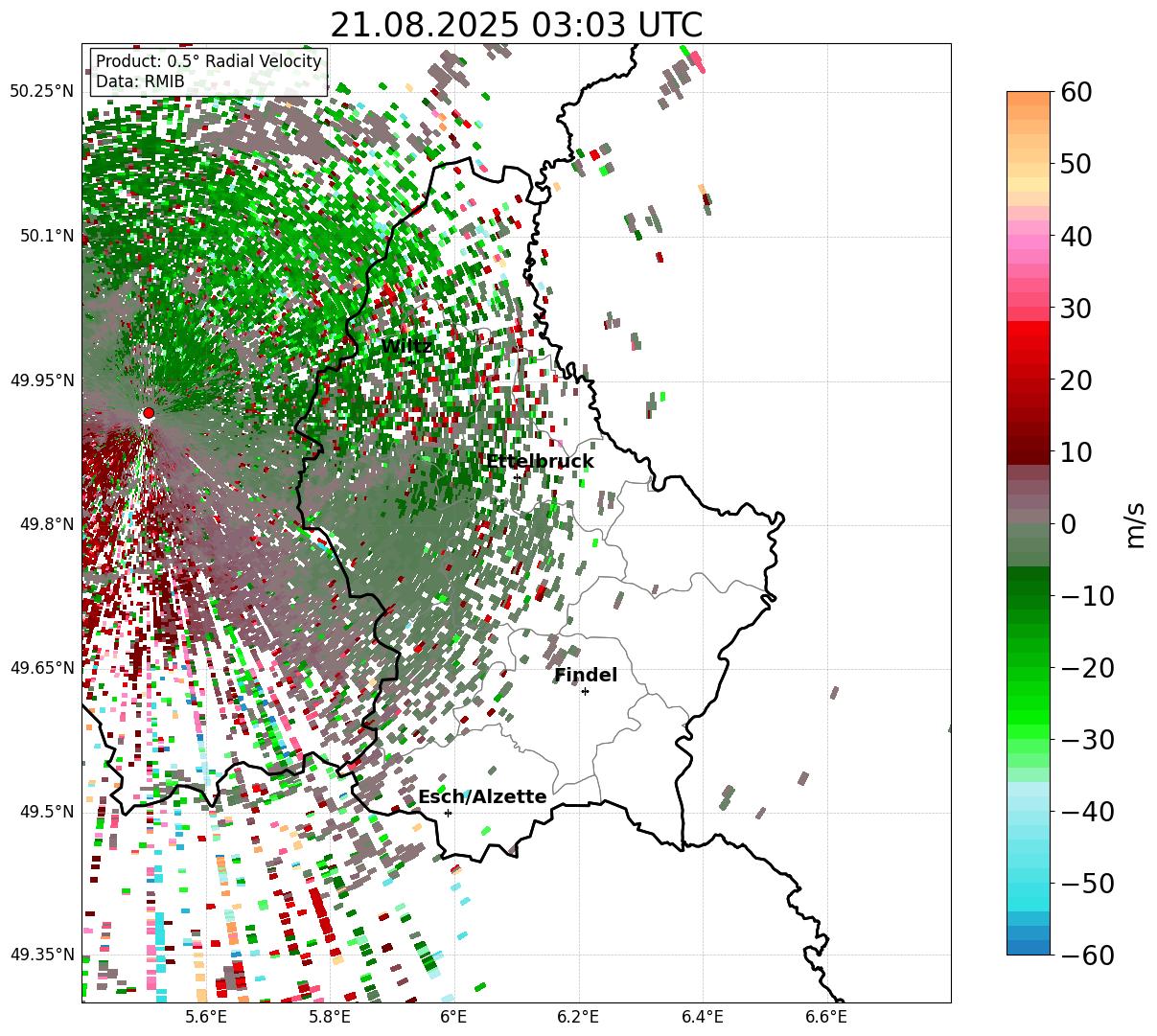
Task: Click the colorbar tick label 0
Action: tap(1067, 524)
